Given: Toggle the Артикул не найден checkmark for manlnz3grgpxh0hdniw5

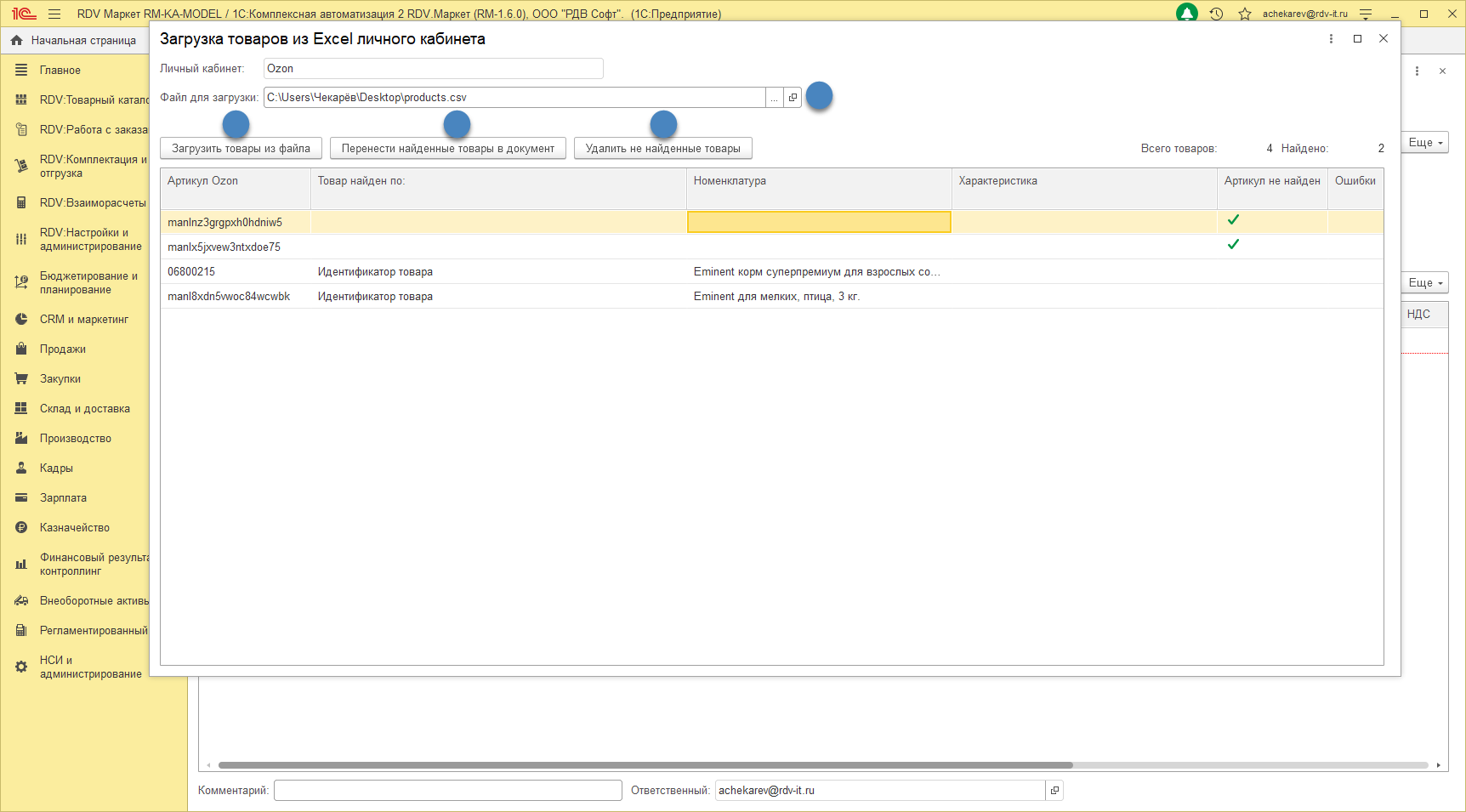Looking at the screenshot, I should point(1233,220).
